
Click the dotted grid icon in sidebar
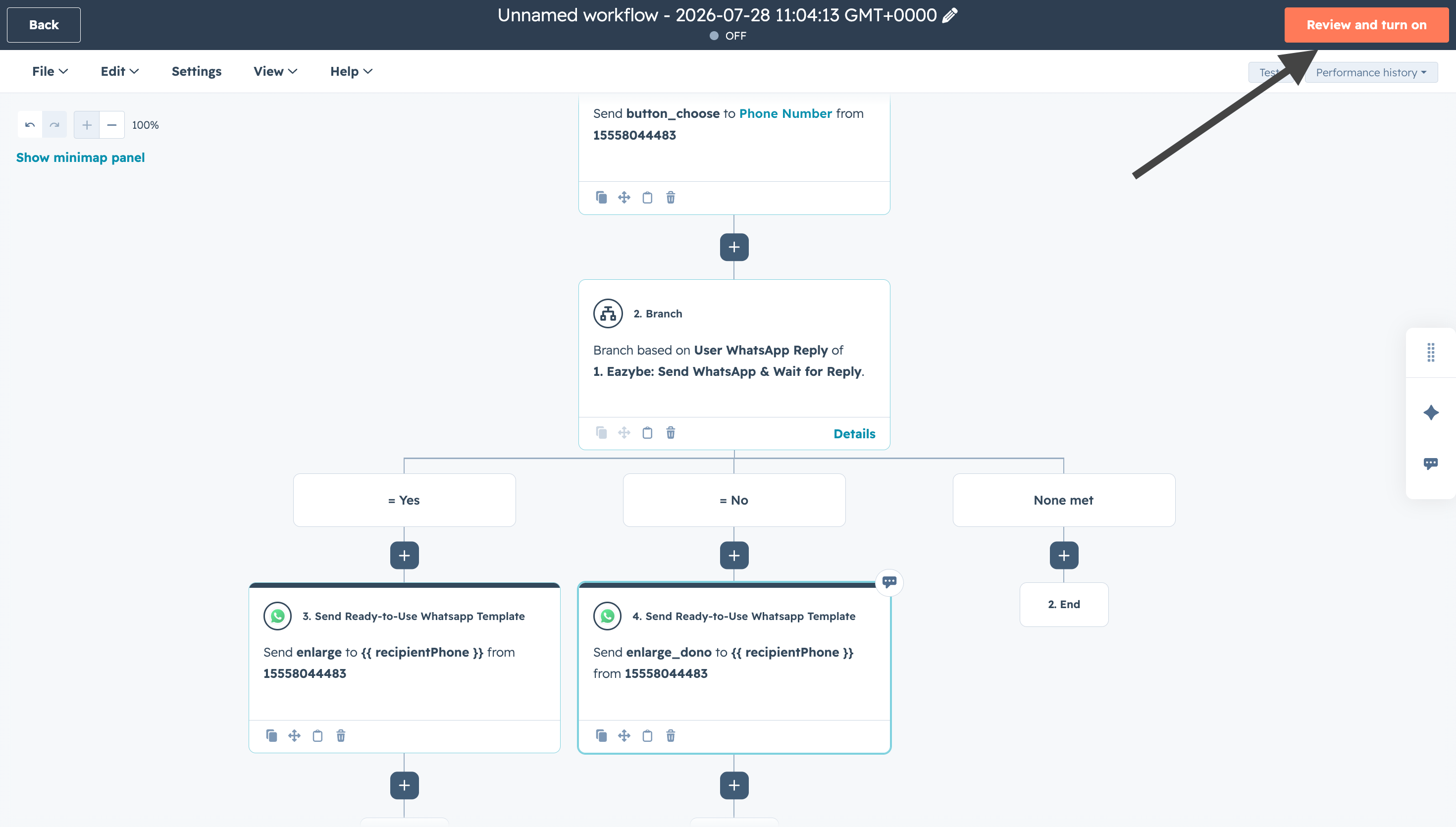click(x=1431, y=353)
